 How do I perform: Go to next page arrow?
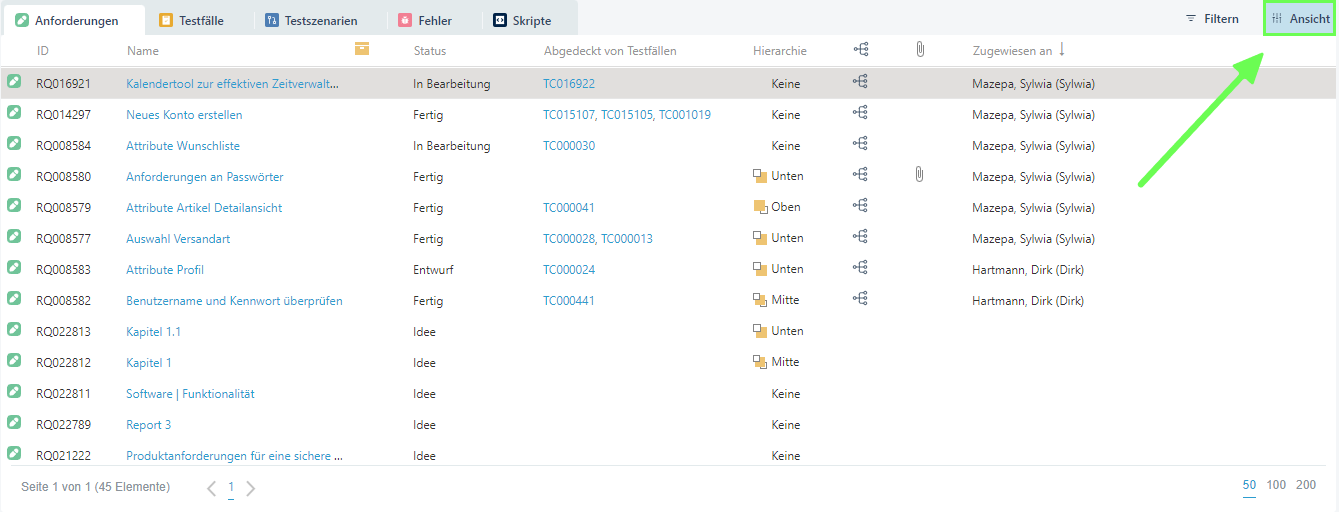tap(251, 488)
